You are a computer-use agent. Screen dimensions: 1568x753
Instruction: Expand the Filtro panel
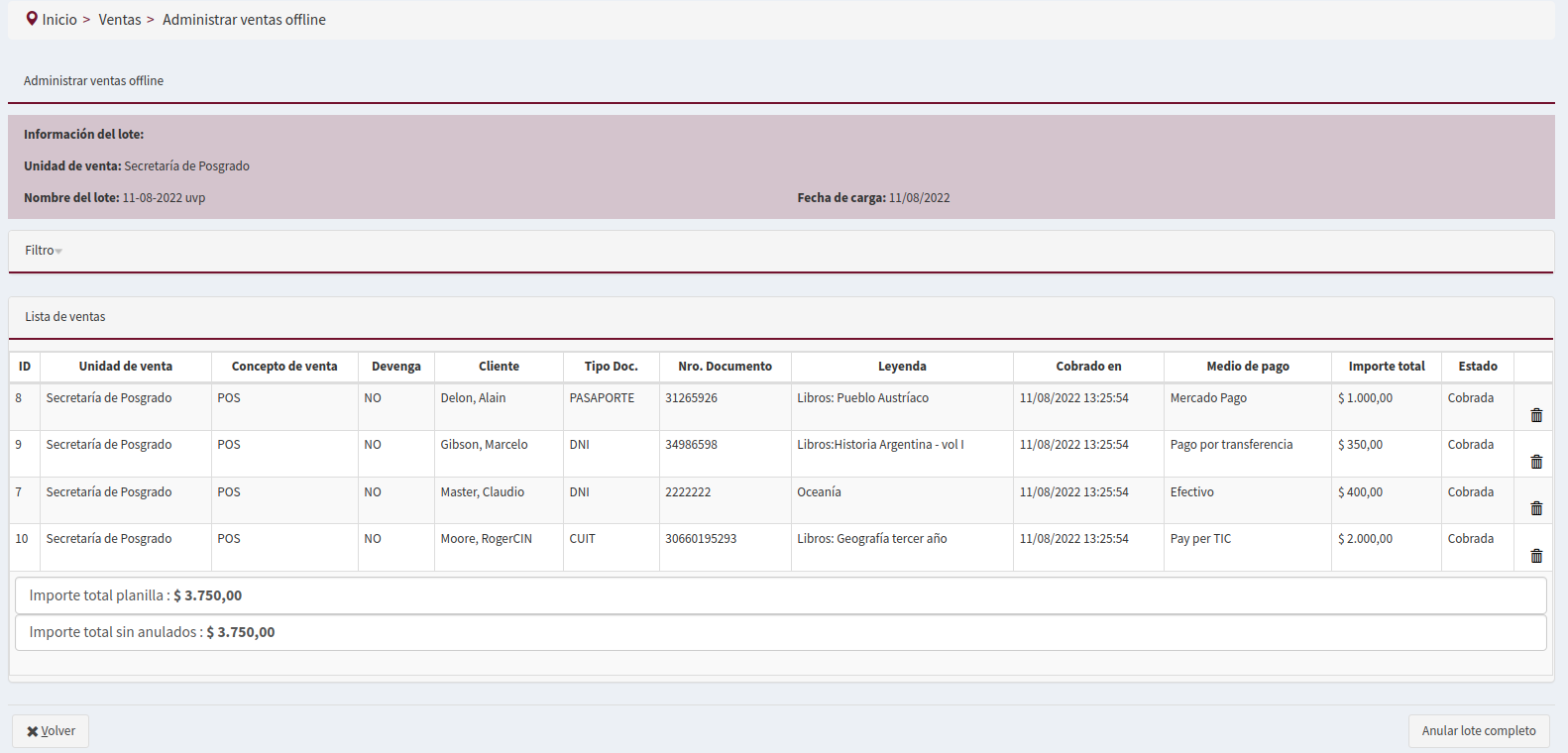44,251
